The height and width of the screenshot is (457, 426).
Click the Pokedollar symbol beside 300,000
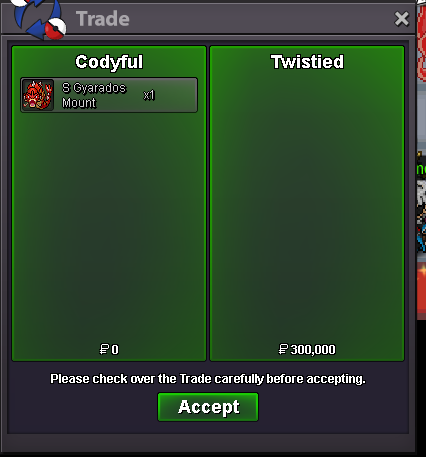283,349
